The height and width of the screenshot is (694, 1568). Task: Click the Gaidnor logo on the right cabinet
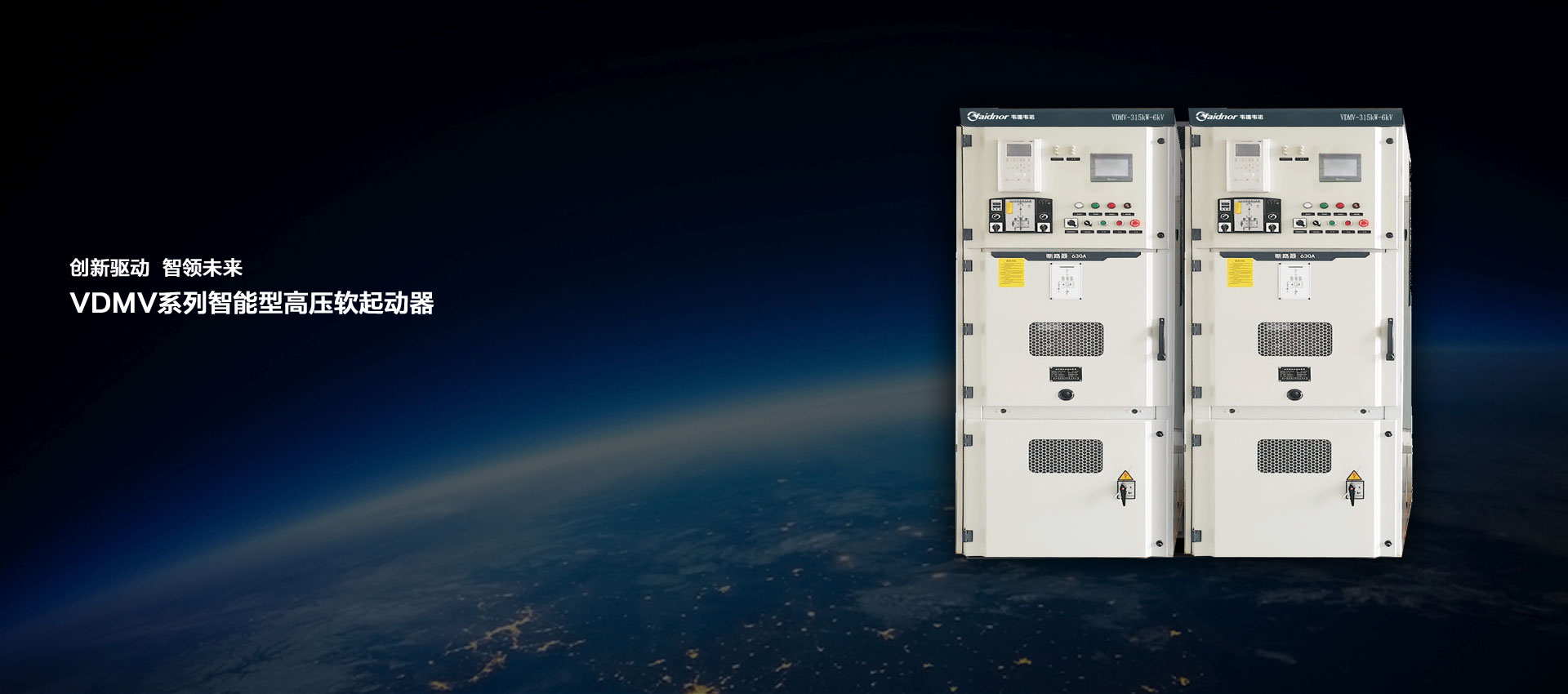tap(1229, 117)
